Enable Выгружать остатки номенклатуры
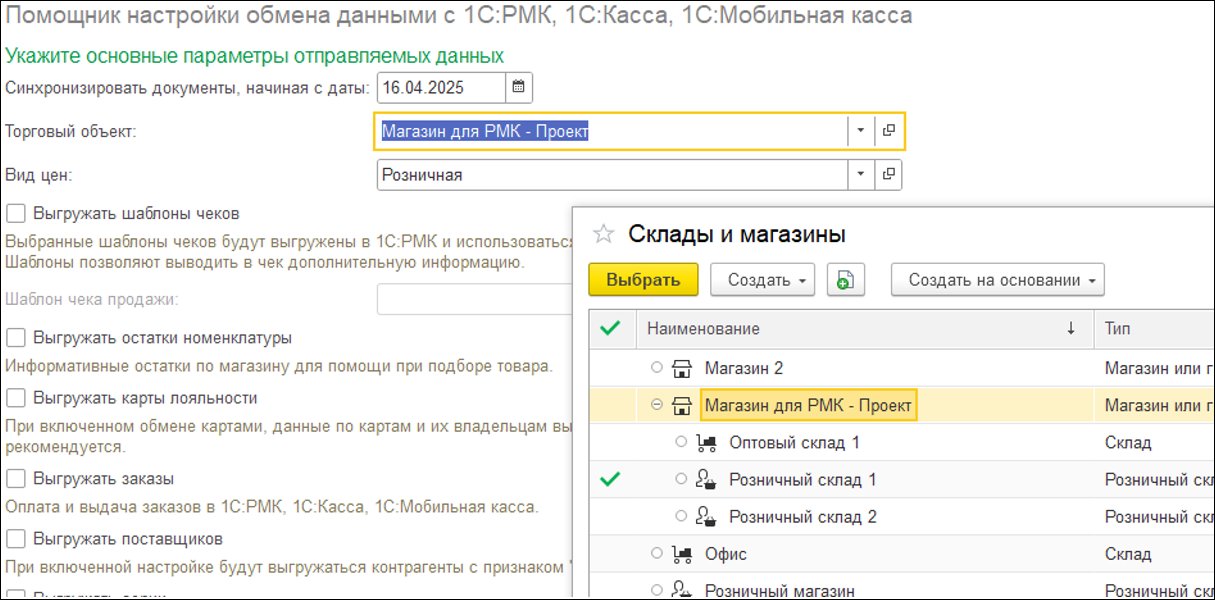 pyautogui.click(x=14, y=338)
